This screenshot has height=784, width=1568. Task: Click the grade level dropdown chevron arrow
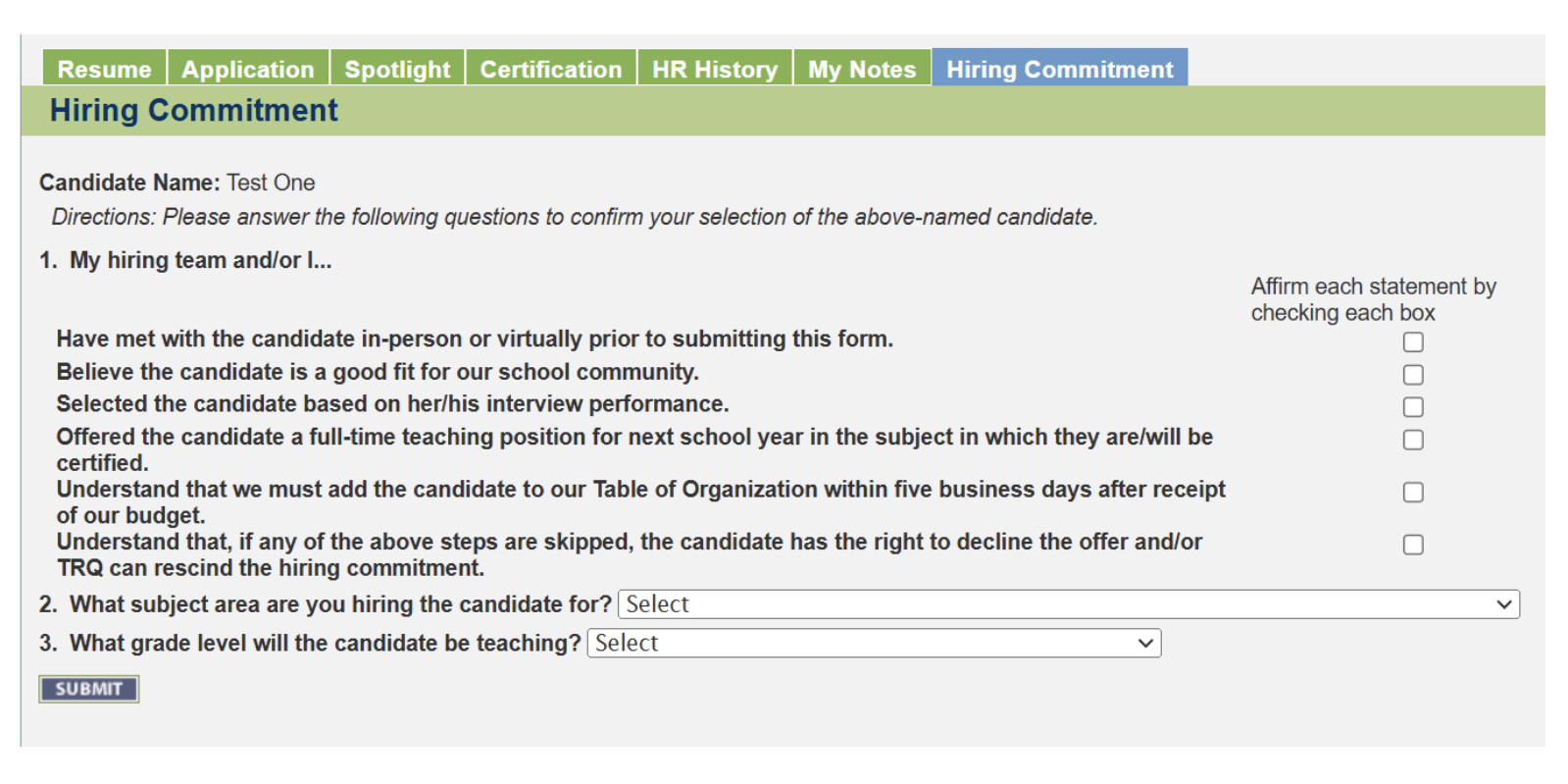1144,644
